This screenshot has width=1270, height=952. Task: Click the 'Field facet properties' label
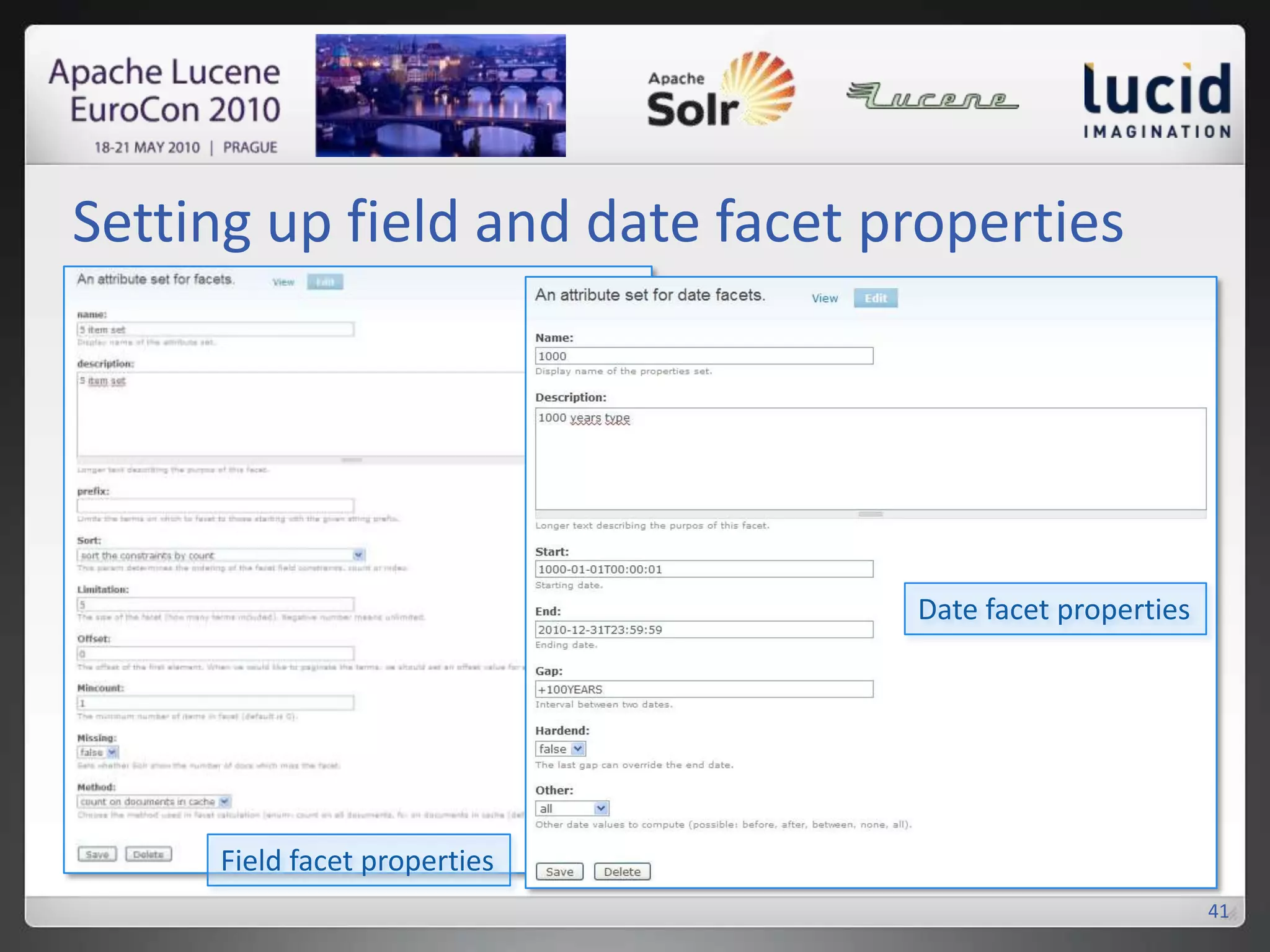pos(358,860)
